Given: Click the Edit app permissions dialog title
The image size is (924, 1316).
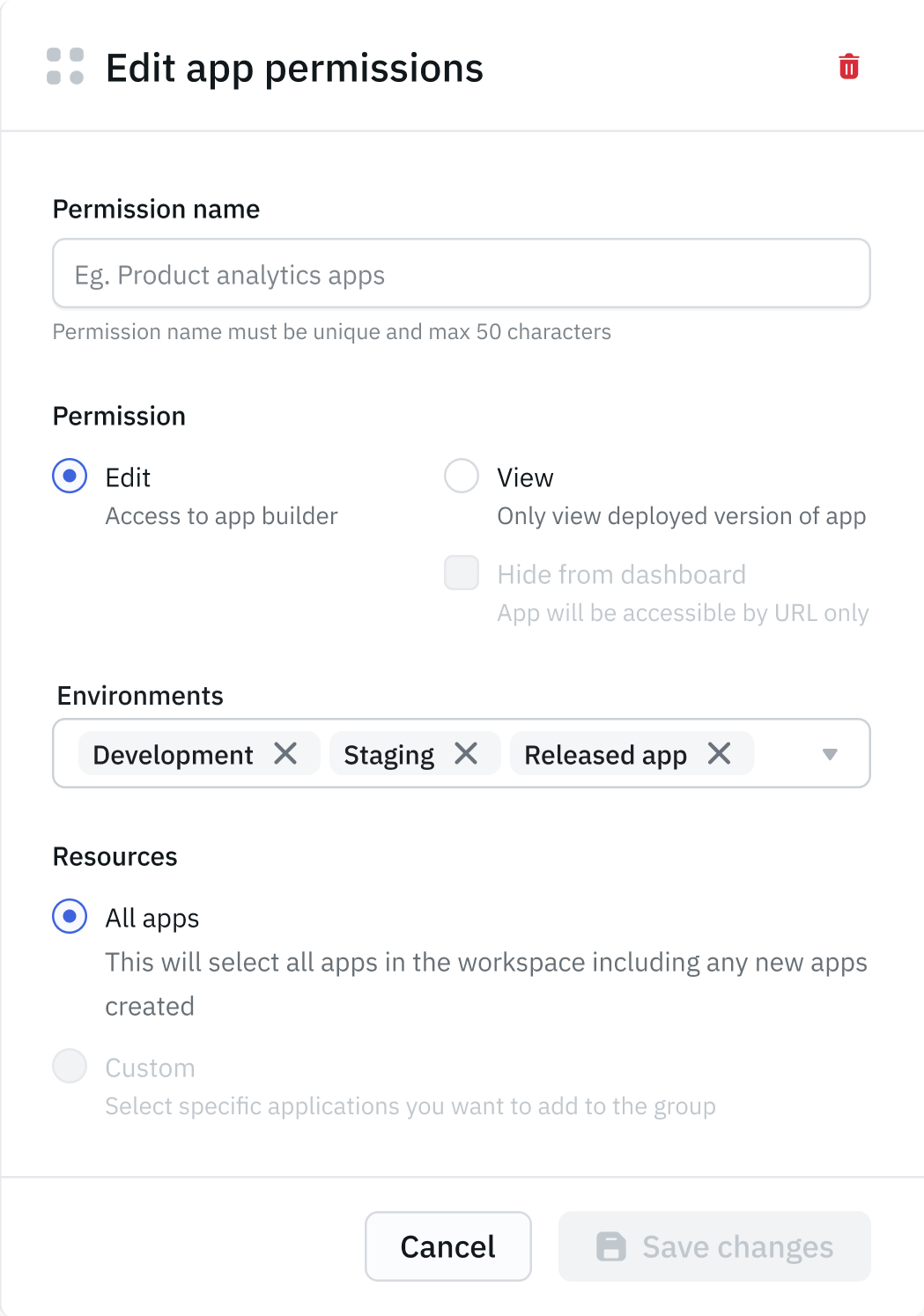Looking at the screenshot, I should coord(293,67).
